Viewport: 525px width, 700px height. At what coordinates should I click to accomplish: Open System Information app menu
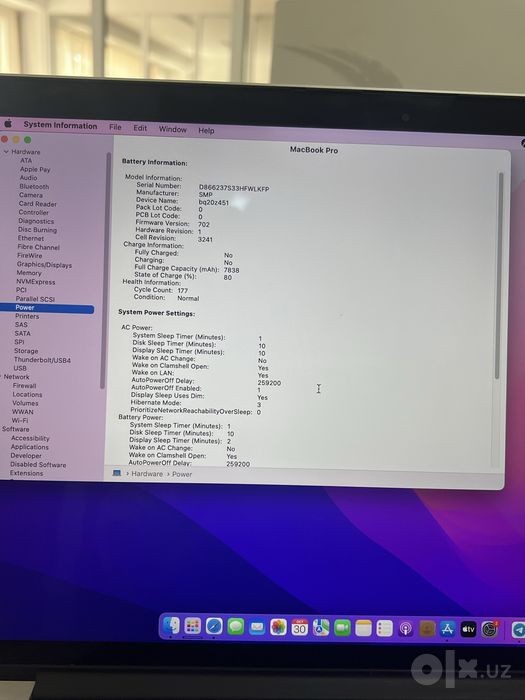click(x=60, y=125)
